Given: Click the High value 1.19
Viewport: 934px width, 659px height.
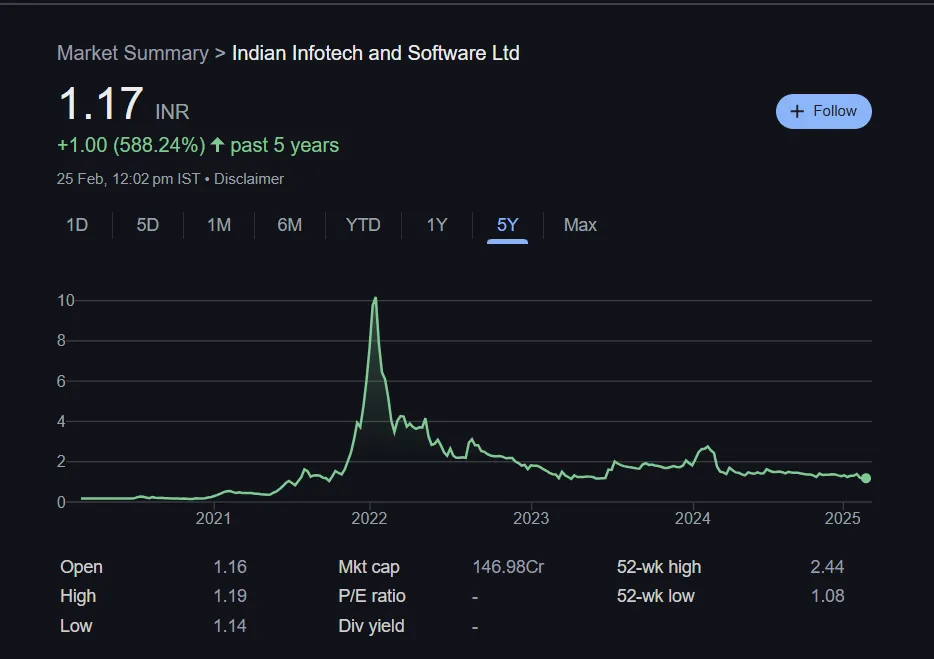Looking at the screenshot, I should tap(230, 596).
